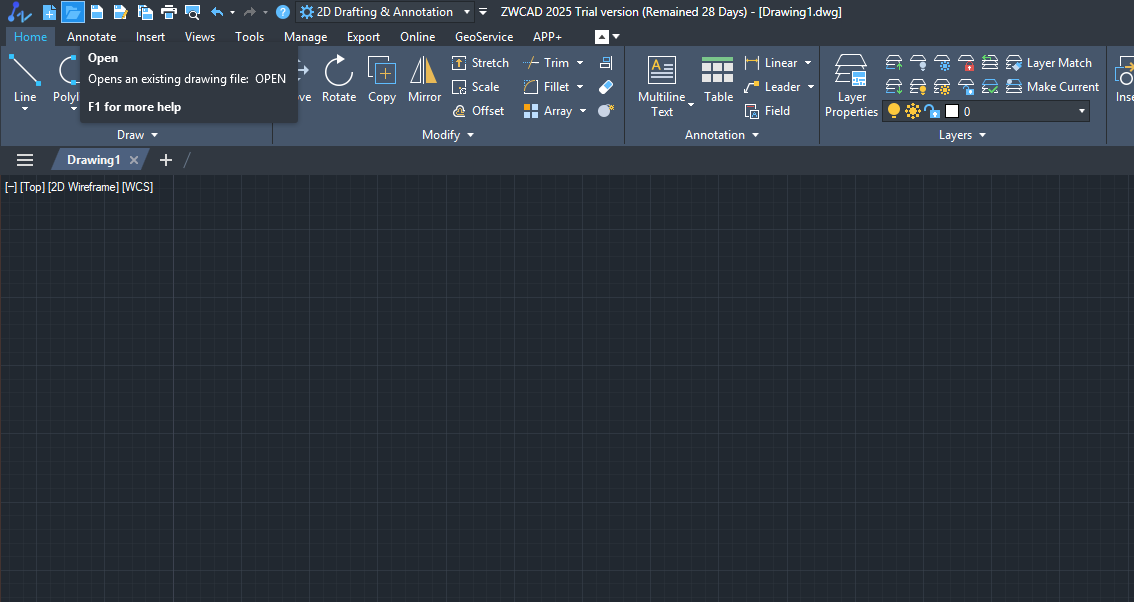The image size is (1134, 602).
Task: Insert a Table from Annotation panel
Action: point(718,80)
